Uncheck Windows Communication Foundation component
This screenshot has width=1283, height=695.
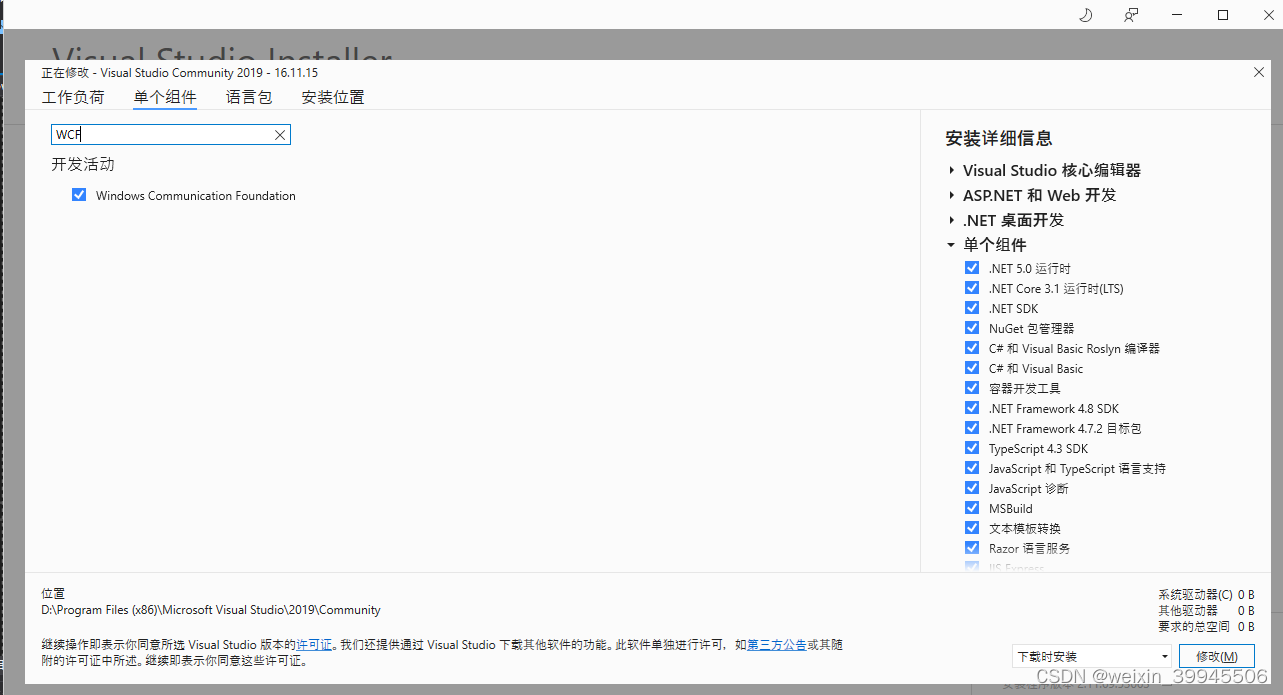[79, 195]
